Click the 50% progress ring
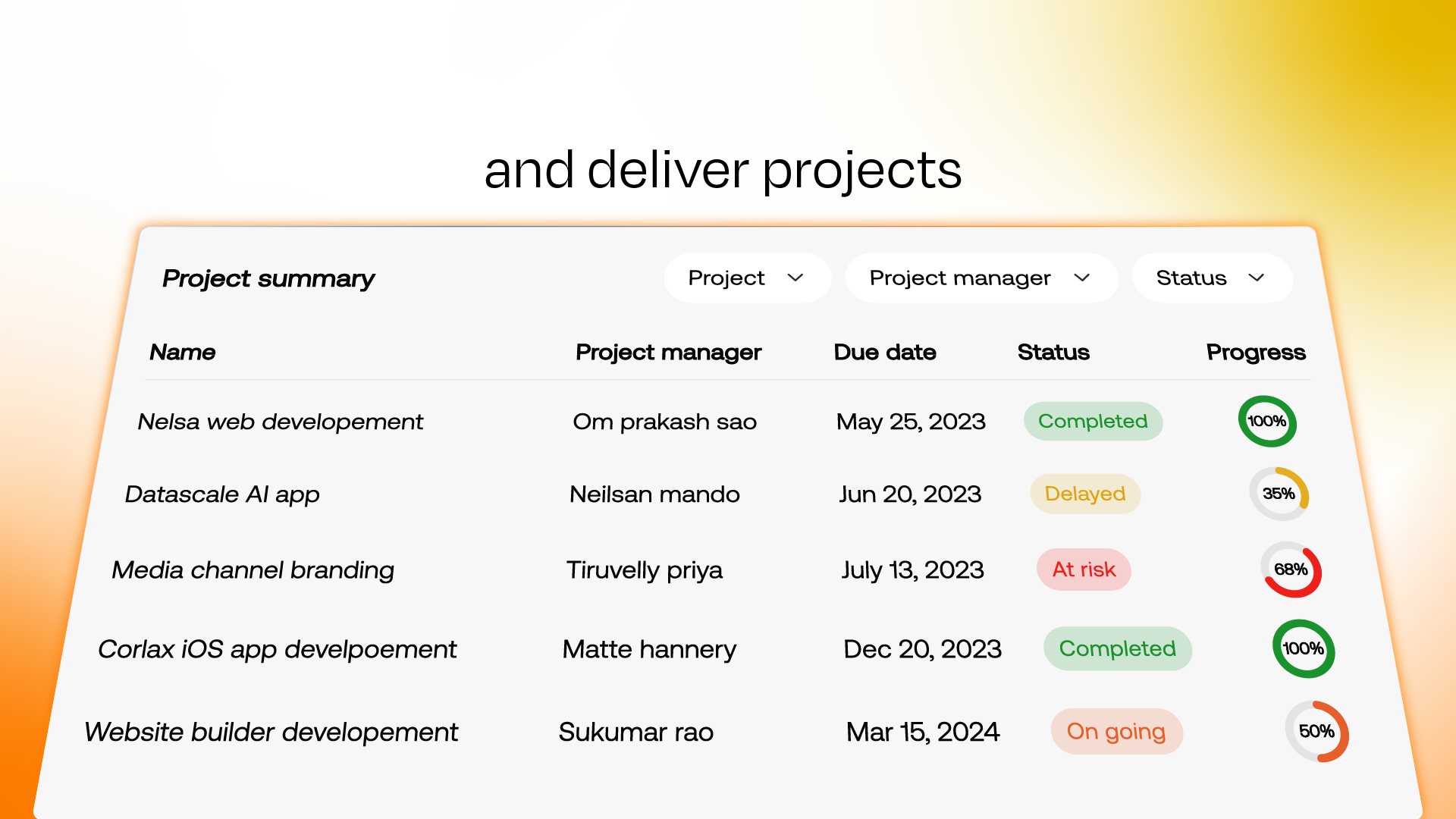The height and width of the screenshot is (819, 1456). pos(1317,732)
